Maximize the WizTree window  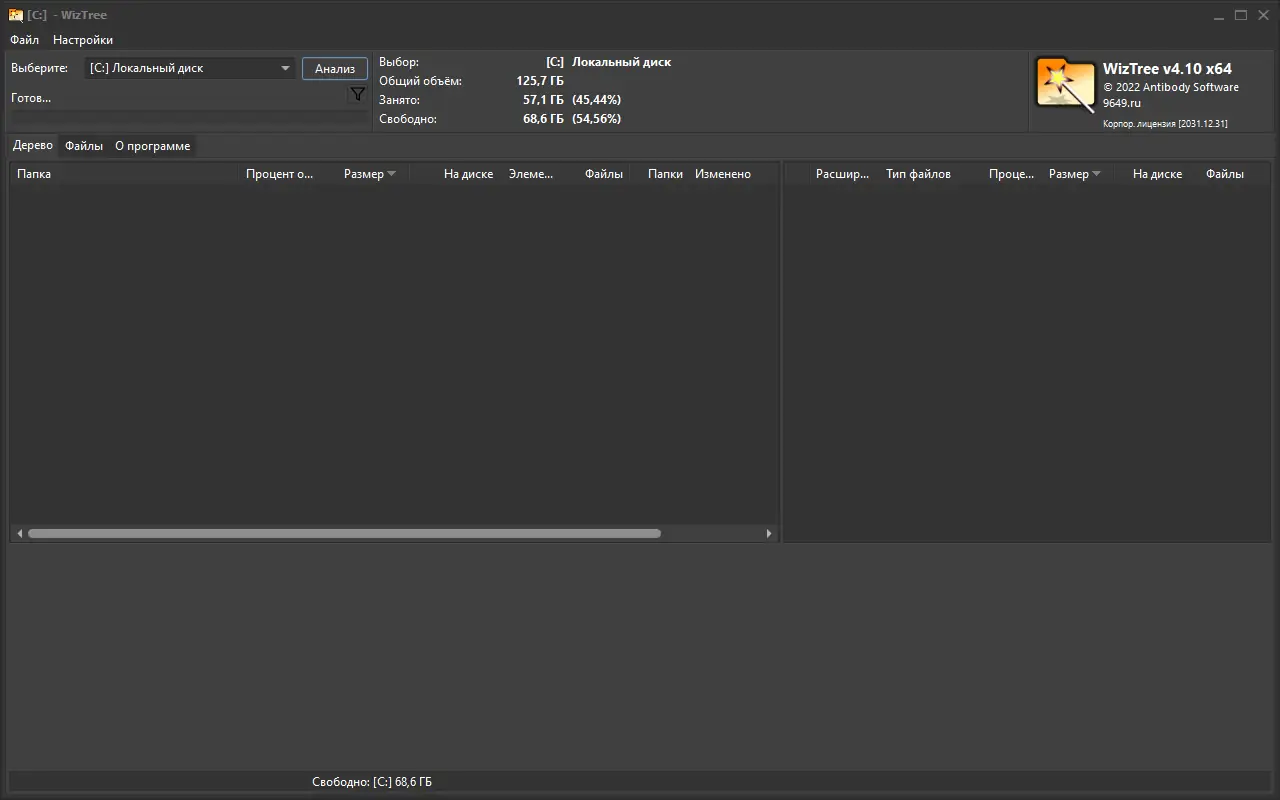click(x=1241, y=15)
